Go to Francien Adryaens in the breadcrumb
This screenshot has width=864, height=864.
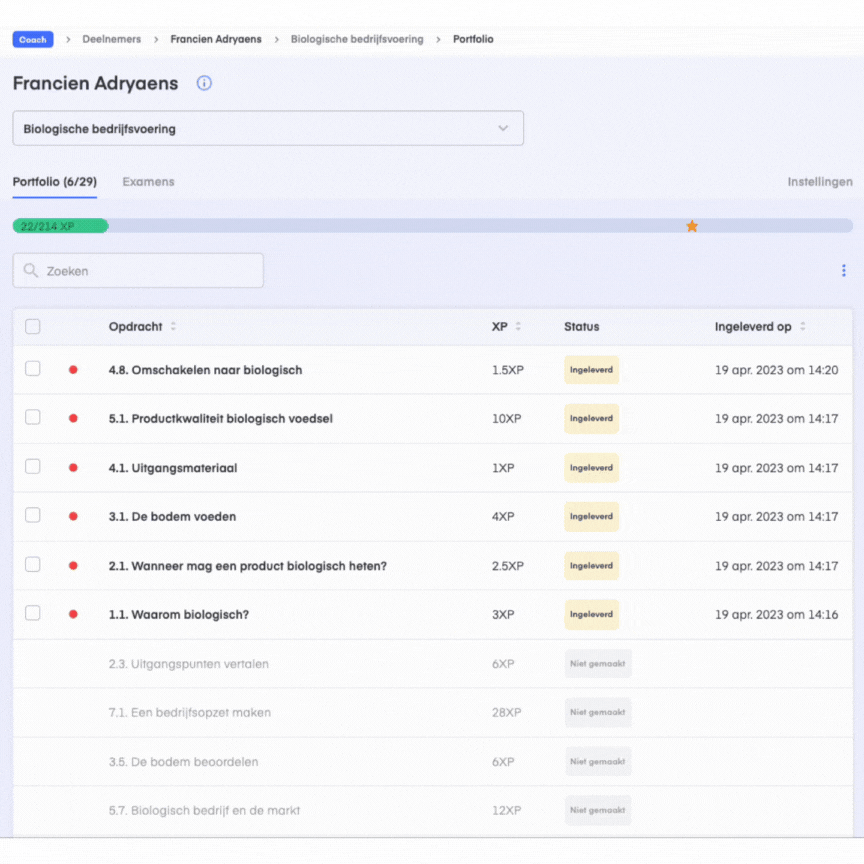coord(216,39)
